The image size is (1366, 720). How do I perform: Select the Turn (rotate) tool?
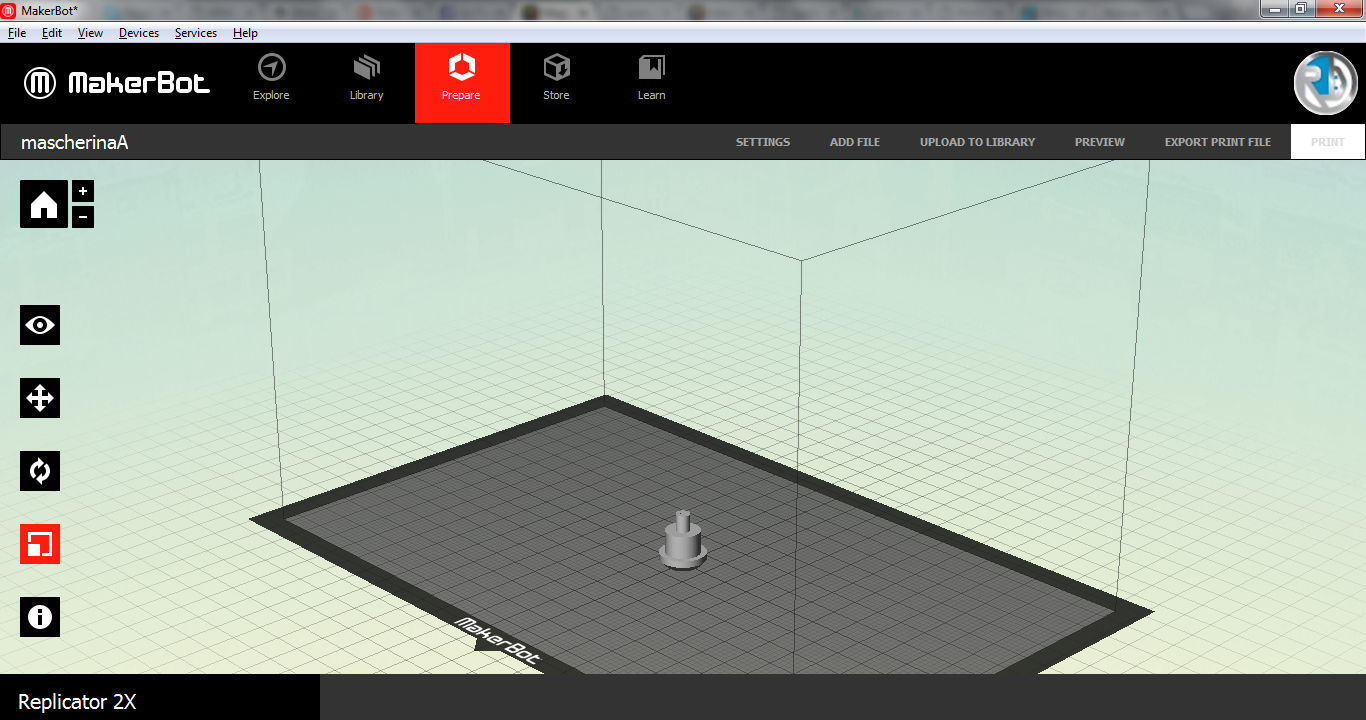point(40,471)
